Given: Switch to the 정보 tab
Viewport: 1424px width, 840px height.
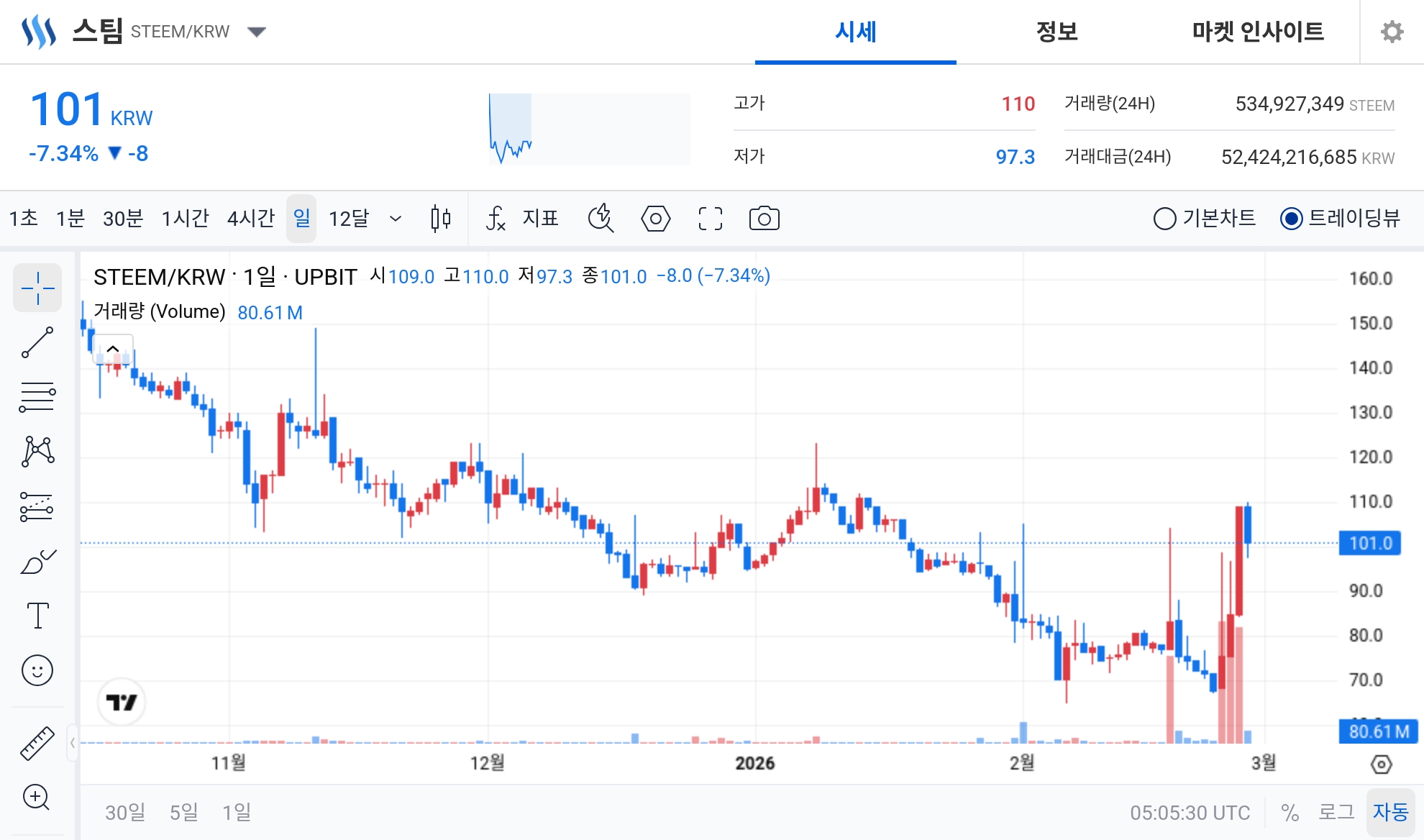Looking at the screenshot, I should coord(1055,32).
